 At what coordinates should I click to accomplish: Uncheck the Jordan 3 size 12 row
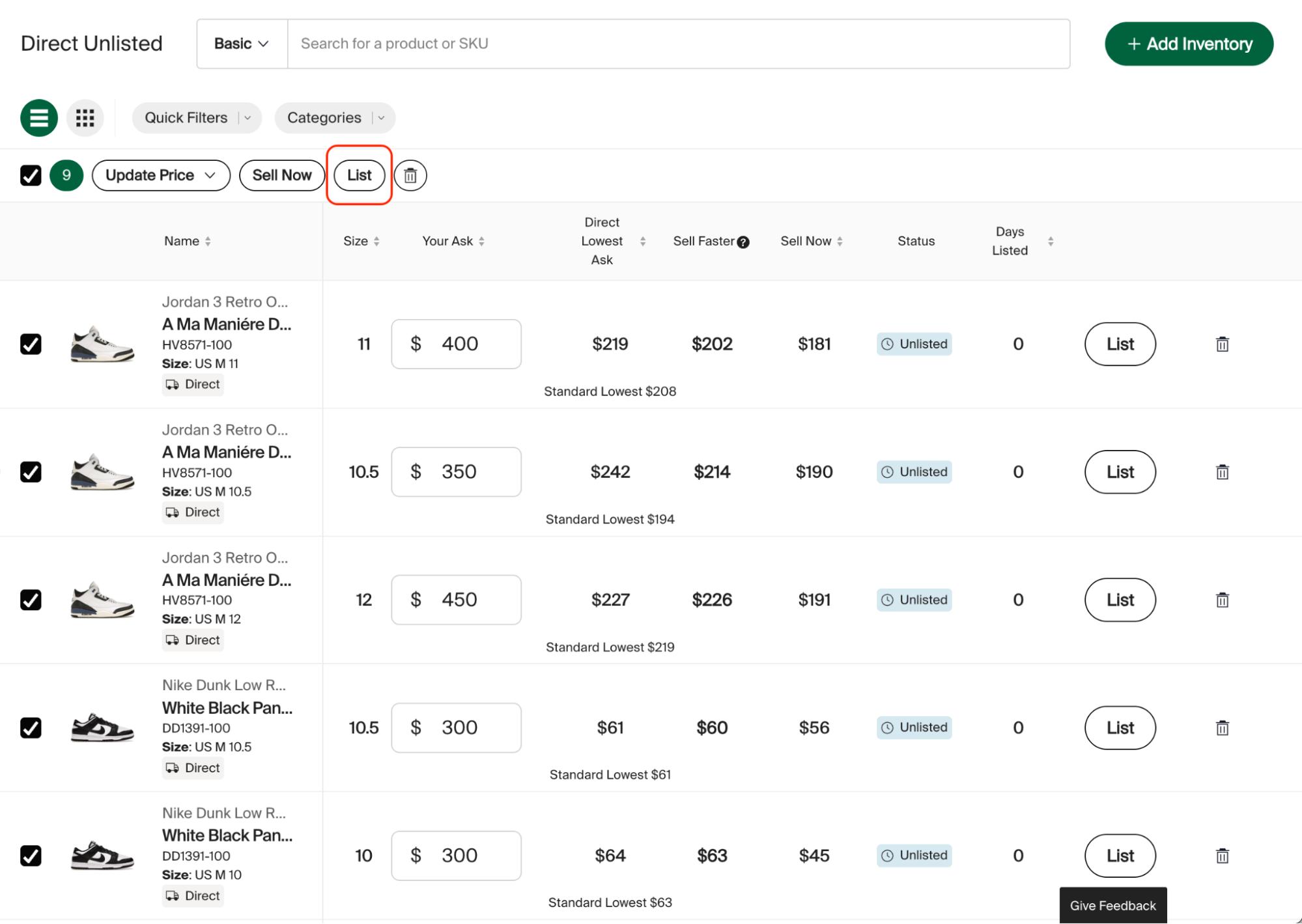[31, 600]
